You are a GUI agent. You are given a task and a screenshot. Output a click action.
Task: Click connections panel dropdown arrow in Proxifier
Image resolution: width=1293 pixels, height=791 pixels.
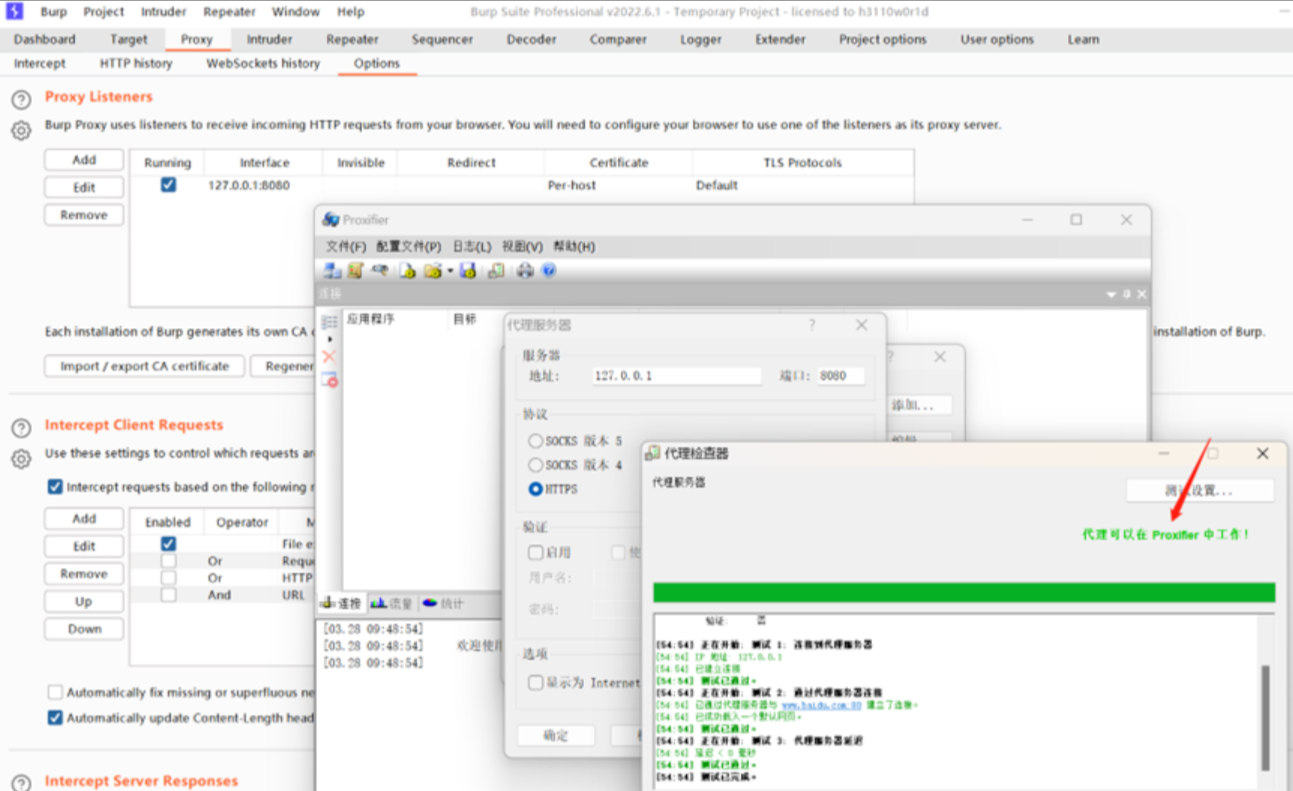click(x=1111, y=295)
